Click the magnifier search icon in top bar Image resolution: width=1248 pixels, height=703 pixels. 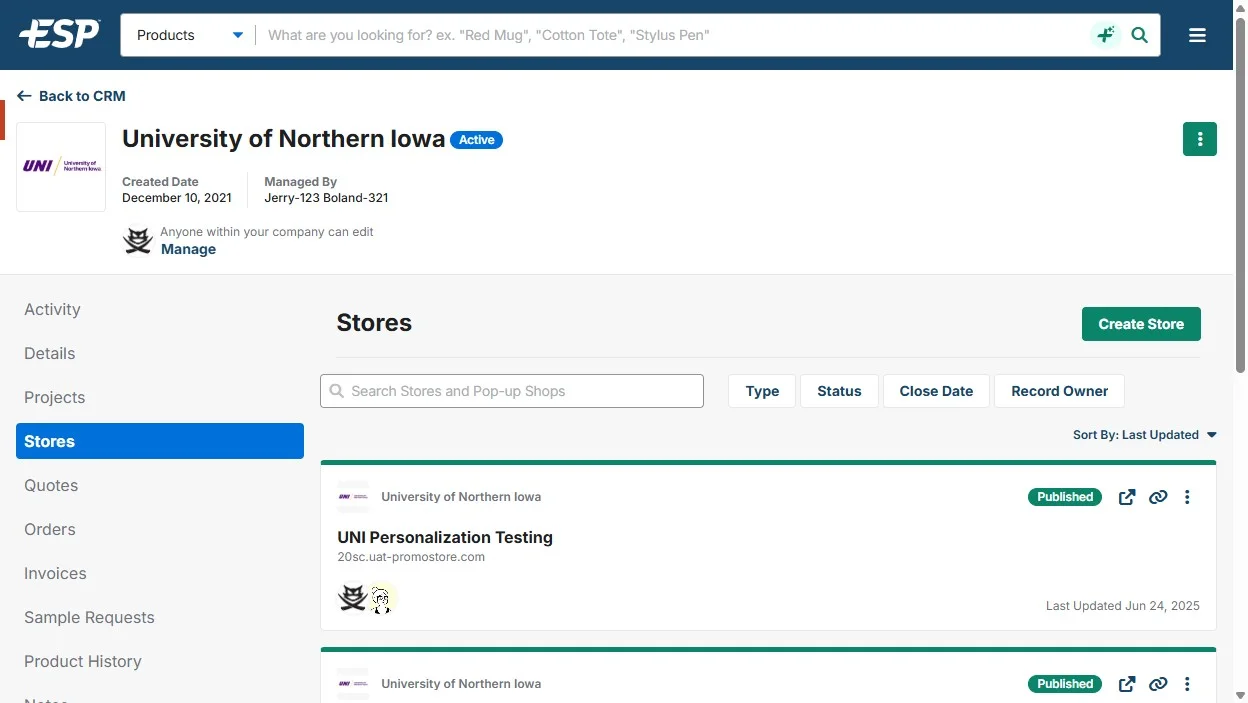tap(1139, 35)
